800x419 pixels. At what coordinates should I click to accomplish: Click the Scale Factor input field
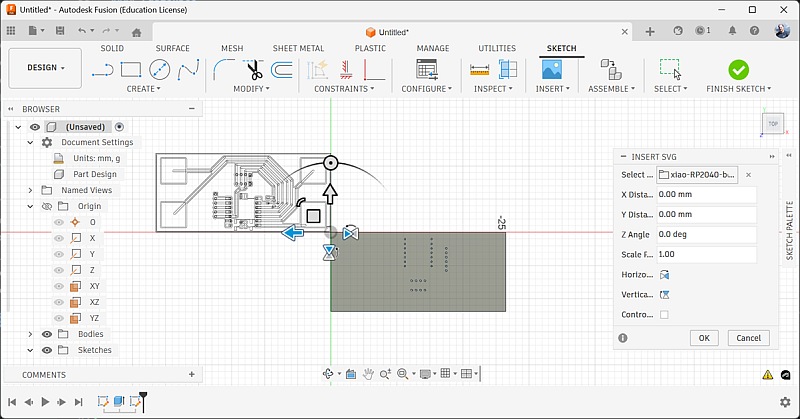[706, 254]
